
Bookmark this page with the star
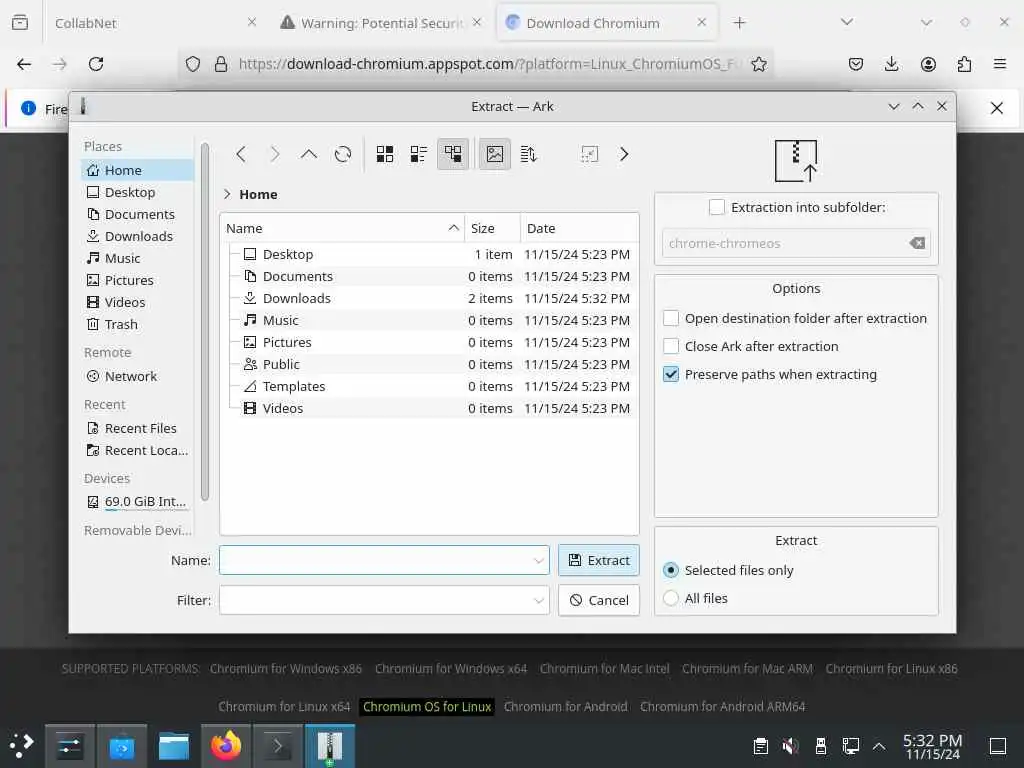(758, 64)
